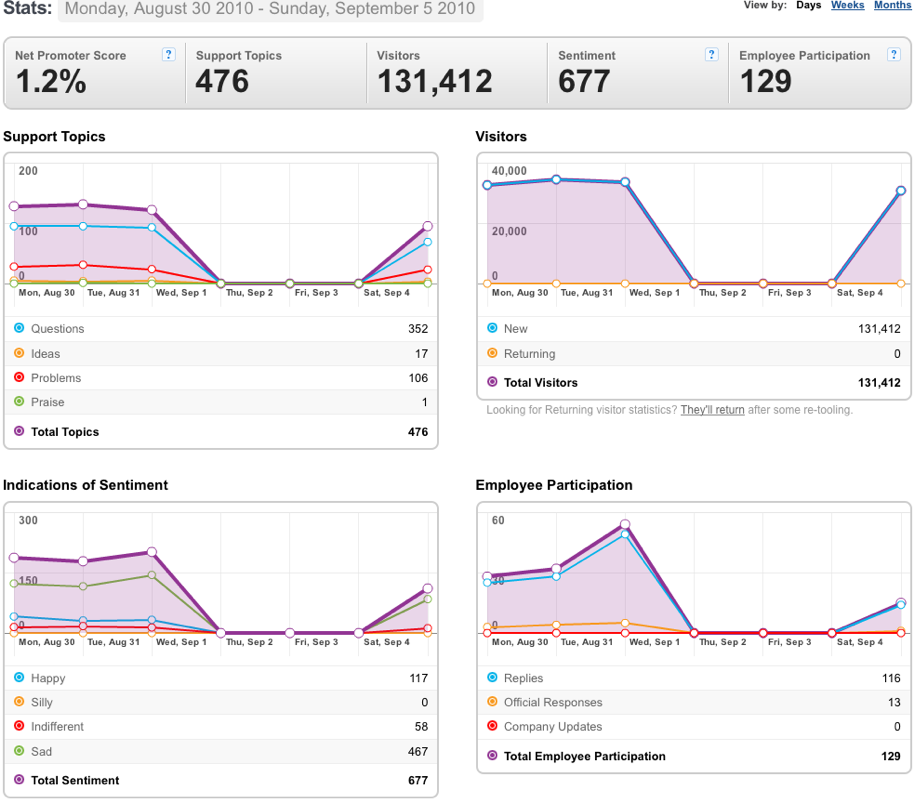Click the Problems row value 106
This screenshot has width=915, height=804.
(418, 378)
